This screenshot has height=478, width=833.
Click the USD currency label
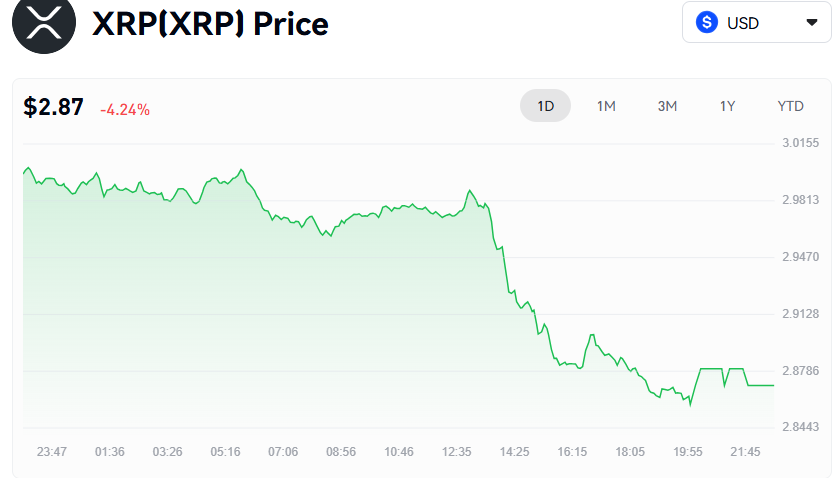pyautogui.click(x=743, y=23)
